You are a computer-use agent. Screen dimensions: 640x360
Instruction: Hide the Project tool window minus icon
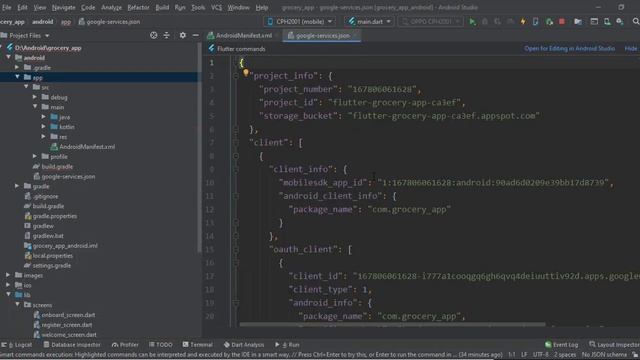[x=196, y=36]
